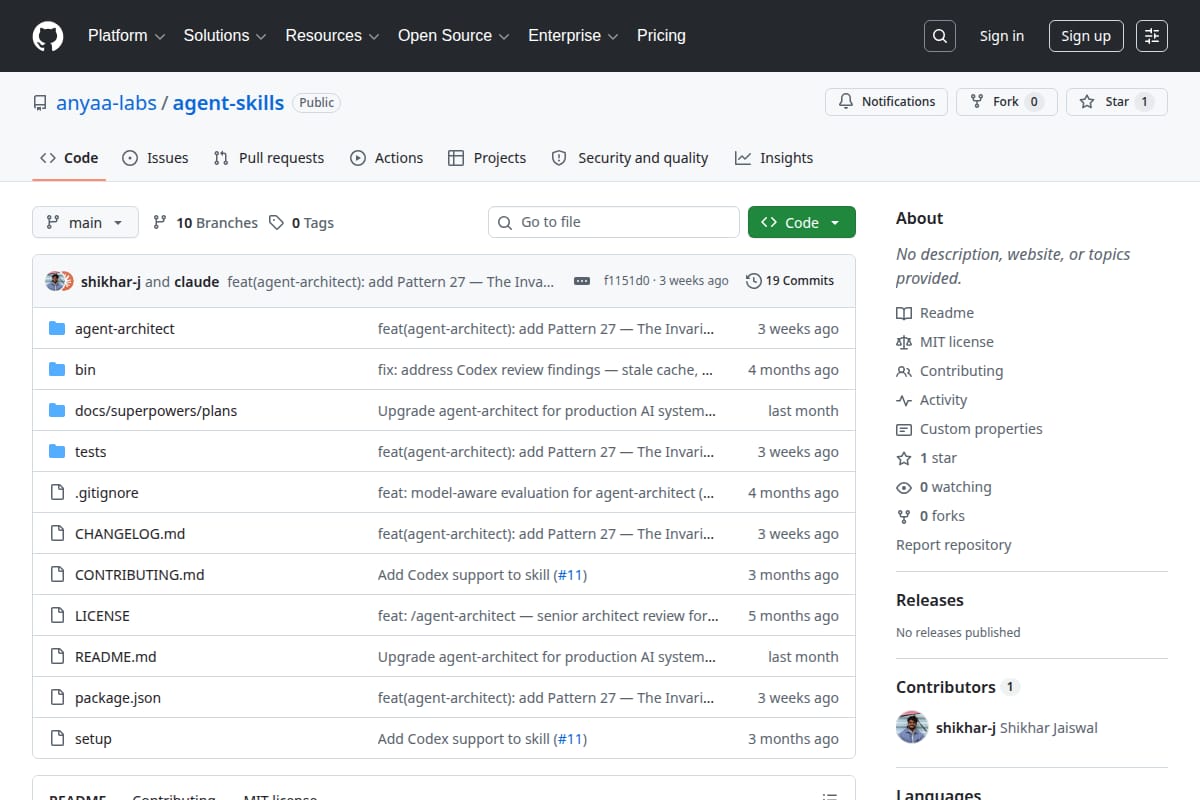View the 10 Branches link
This screenshot has height=800, width=1200.
pos(205,223)
